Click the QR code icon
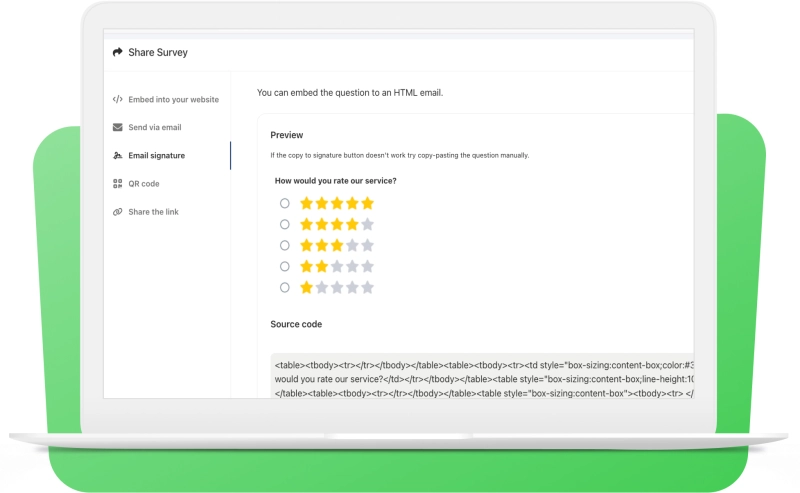The height and width of the screenshot is (493, 800). click(118, 183)
